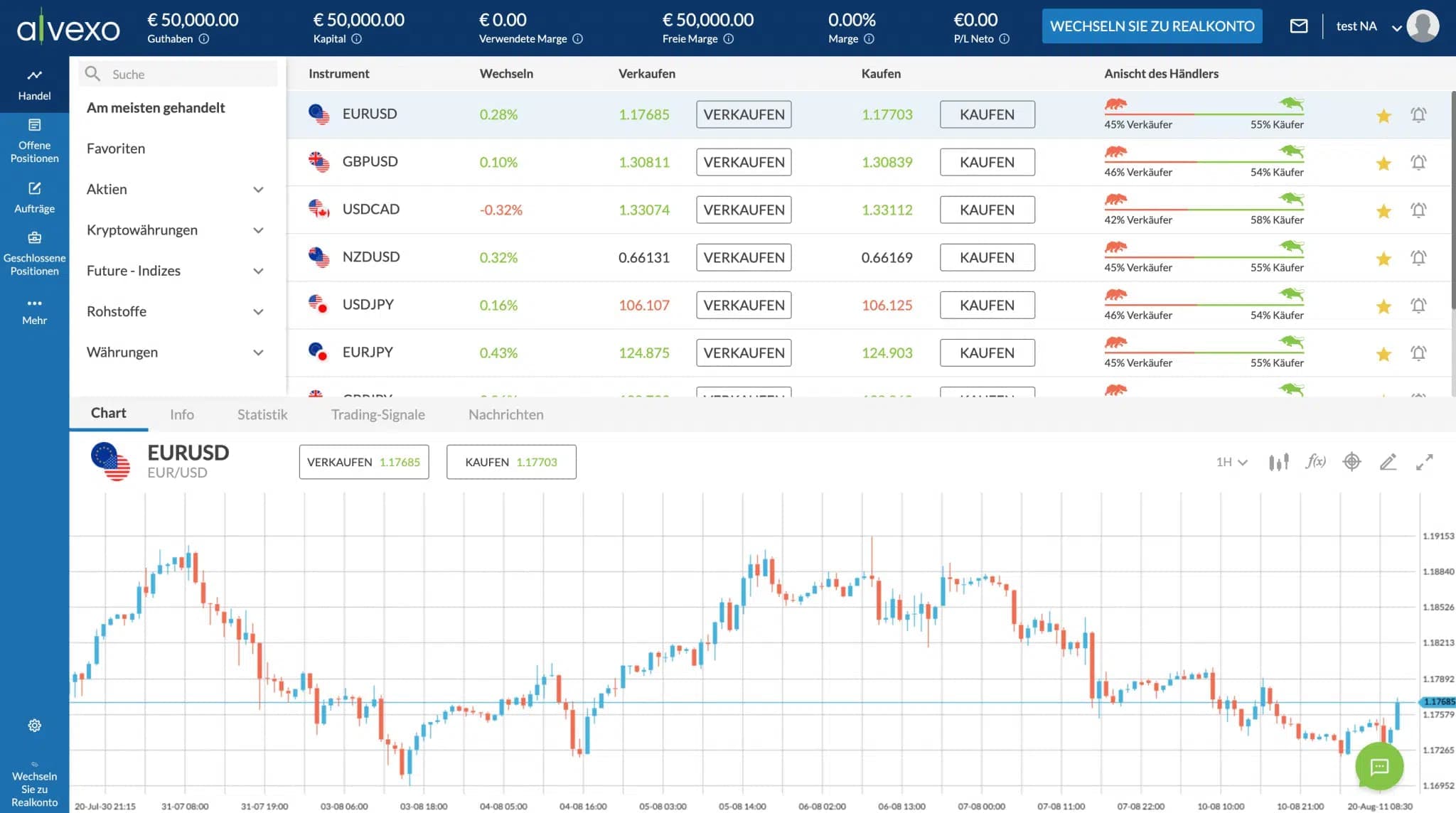Toggle favorite star for NZDUSD

(1383, 258)
